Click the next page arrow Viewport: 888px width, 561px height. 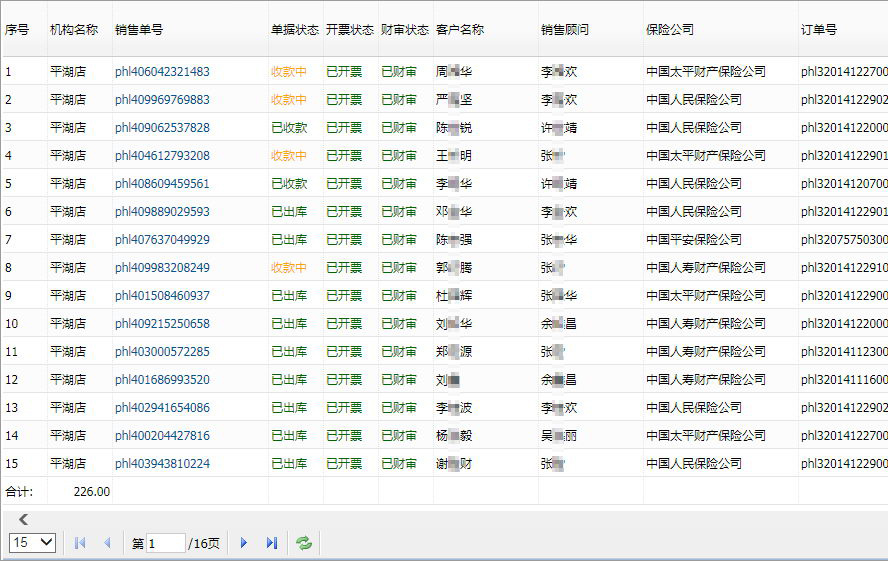pyautogui.click(x=243, y=543)
